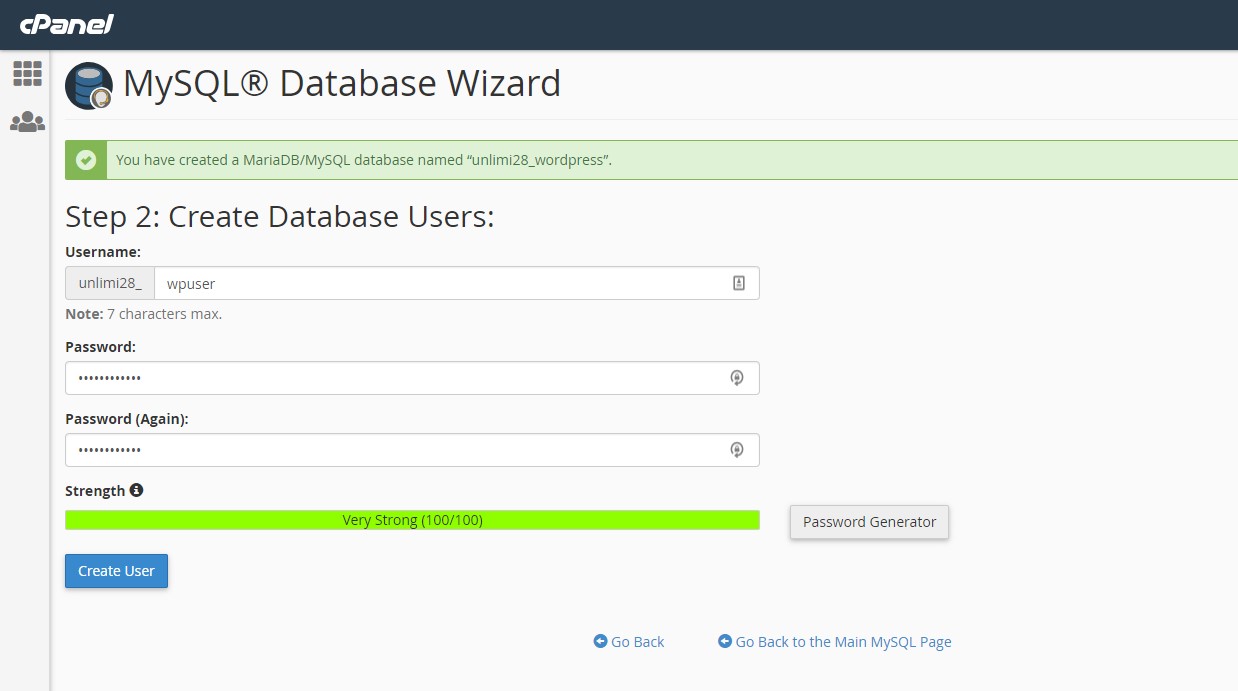The height and width of the screenshot is (691, 1238).
Task: Toggle the padlock reveal icon on Password field
Action: point(737,378)
